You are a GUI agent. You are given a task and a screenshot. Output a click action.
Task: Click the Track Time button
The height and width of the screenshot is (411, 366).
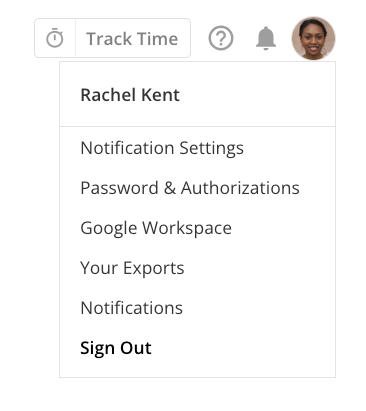(132, 38)
